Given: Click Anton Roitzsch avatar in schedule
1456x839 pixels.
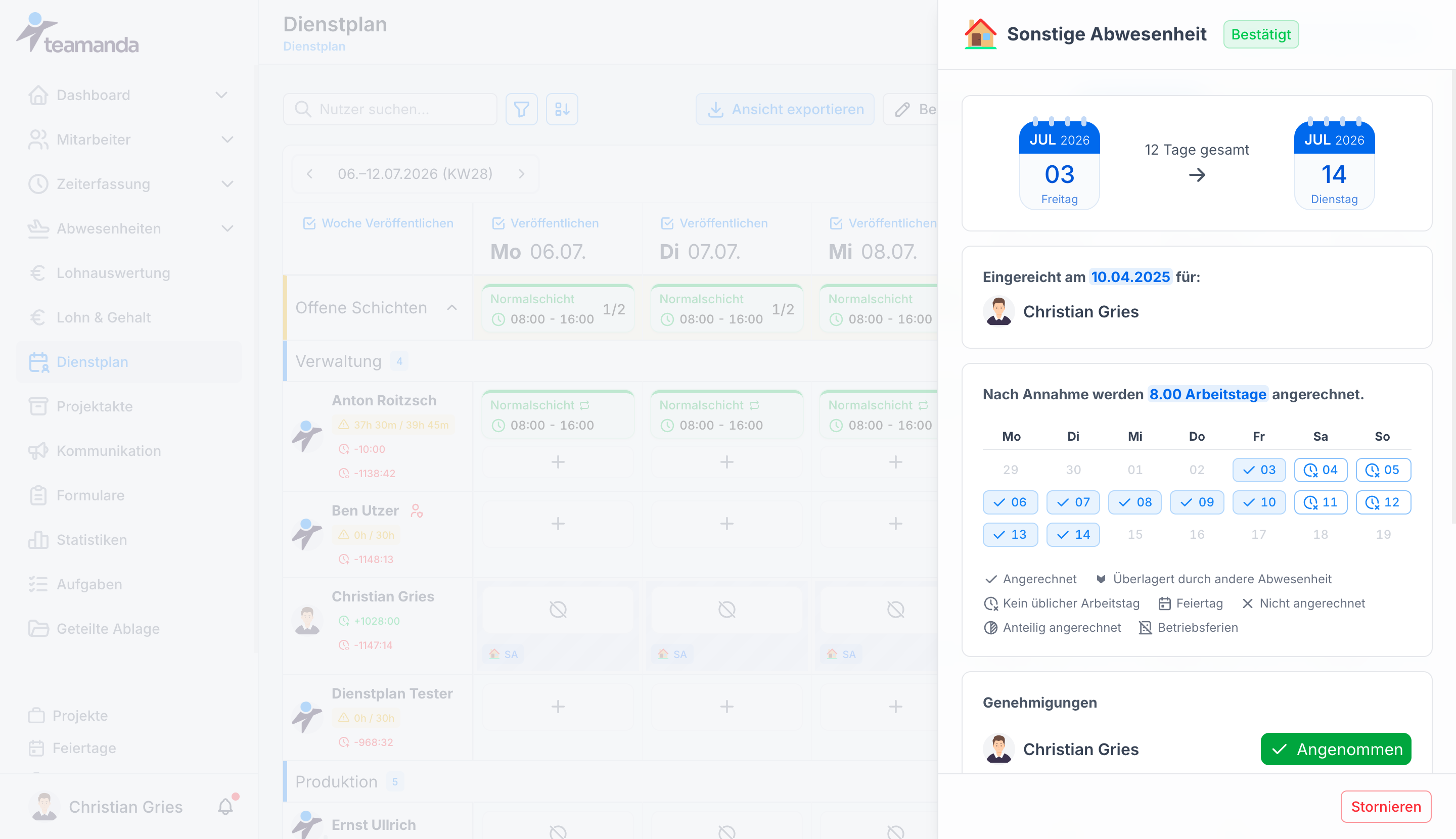Looking at the screenshot, I should (307, 436).
